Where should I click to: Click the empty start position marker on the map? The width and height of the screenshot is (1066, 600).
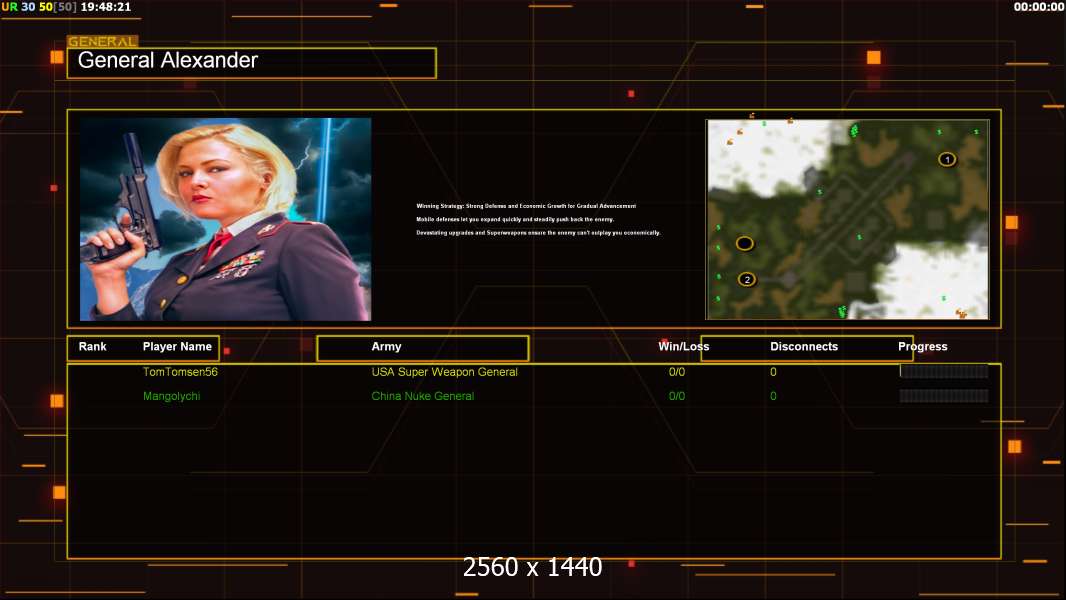(744, 243)
